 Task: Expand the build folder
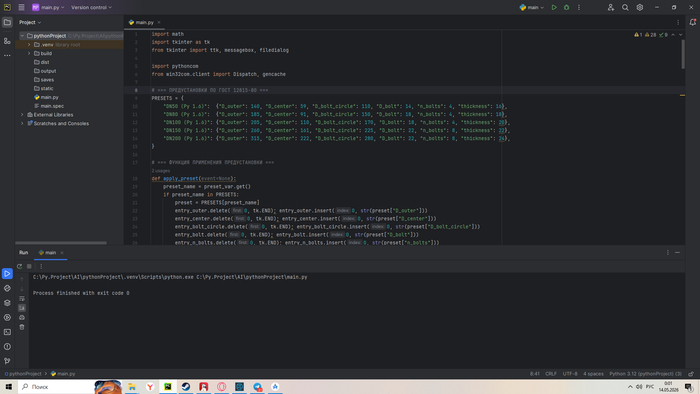coord(29,54)
